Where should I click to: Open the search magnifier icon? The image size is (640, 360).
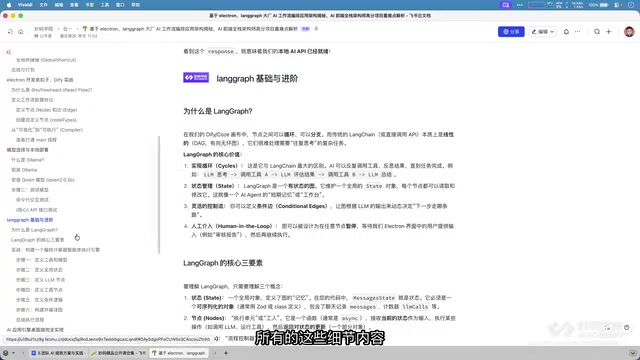click(x=597, y=31)
